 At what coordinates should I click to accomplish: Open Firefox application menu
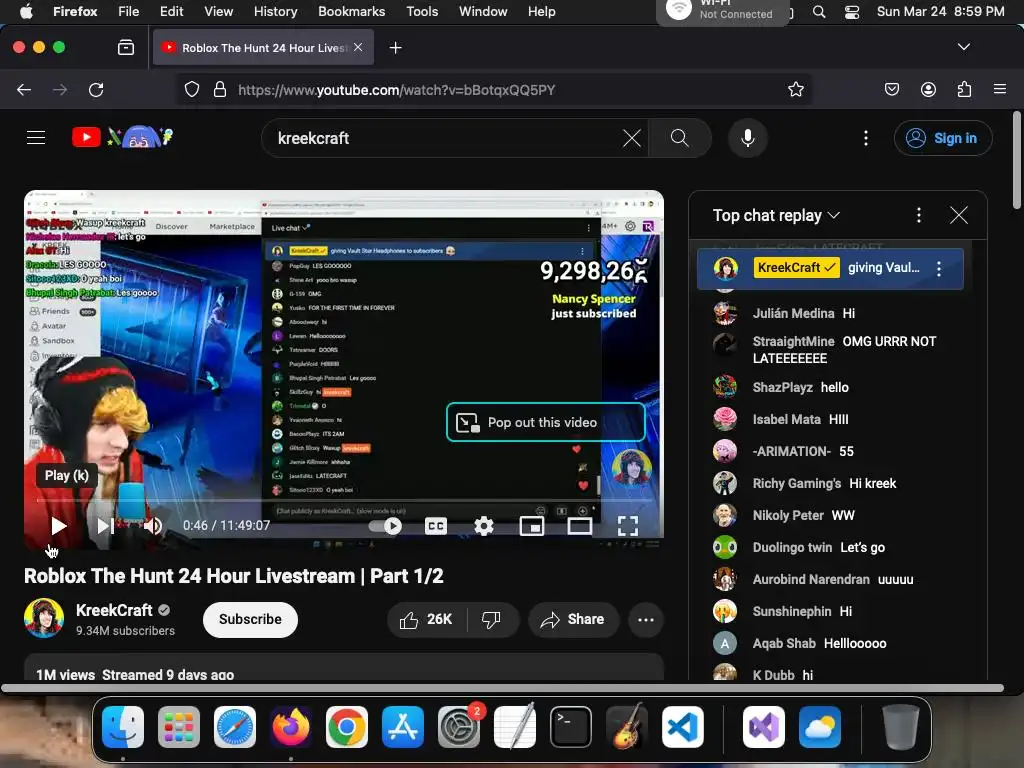click(x=1000, y=89)
